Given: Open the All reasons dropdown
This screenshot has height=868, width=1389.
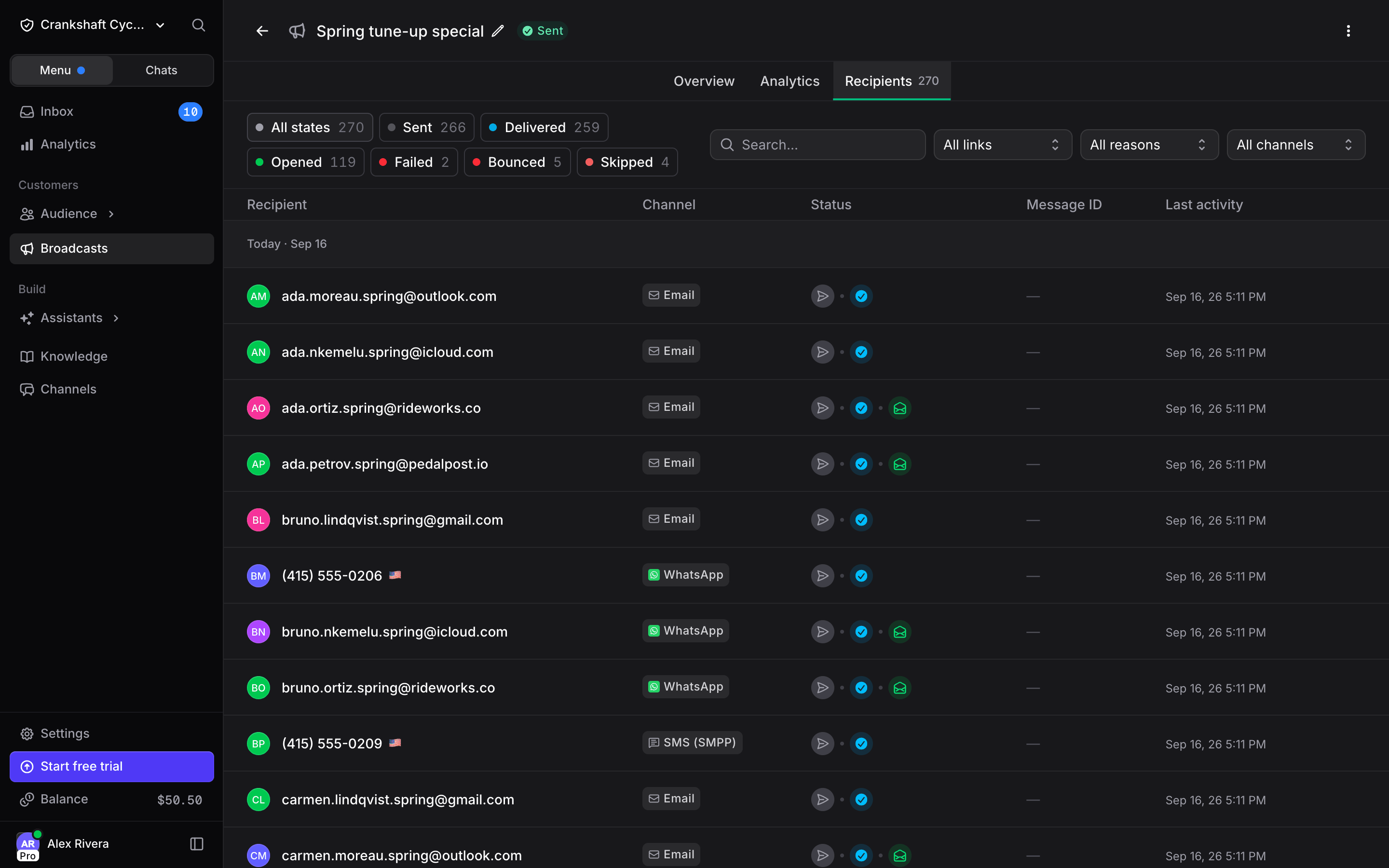Looking at the screenshot, I should click(1149, 145).
